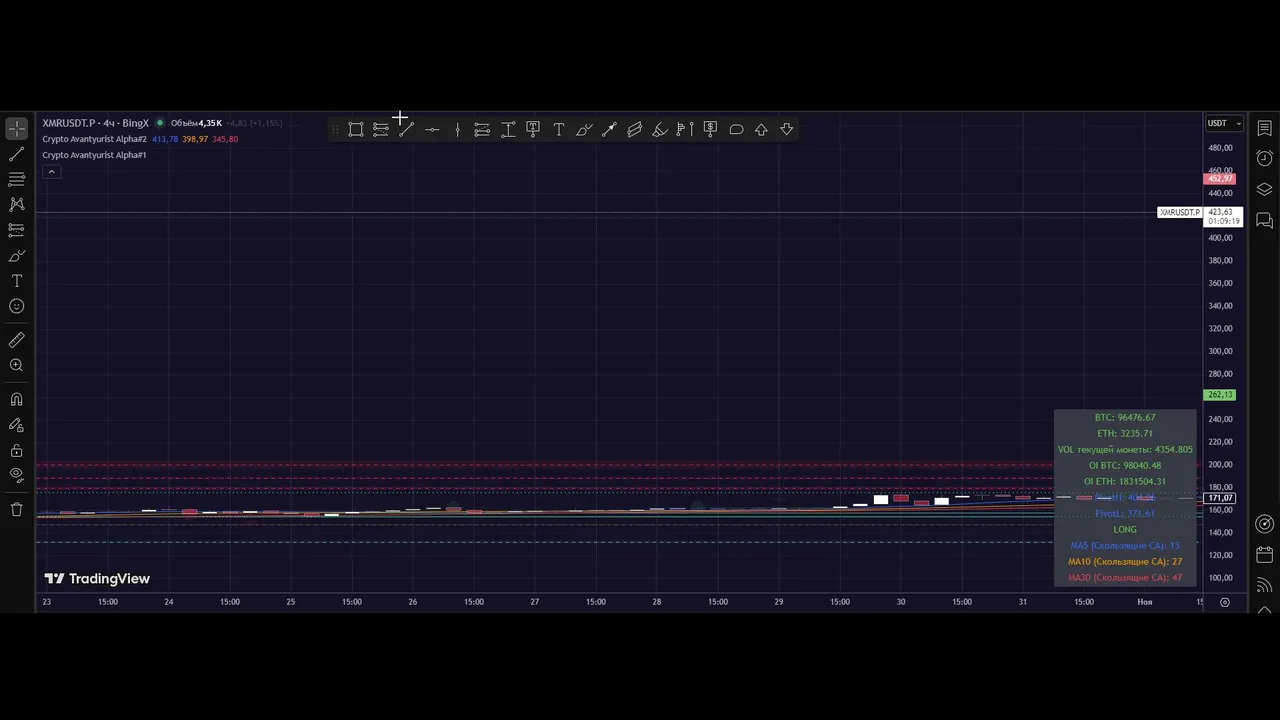
Task: Open the forecasting and measurement tools in left sidebar
Action: coord(17,230)
